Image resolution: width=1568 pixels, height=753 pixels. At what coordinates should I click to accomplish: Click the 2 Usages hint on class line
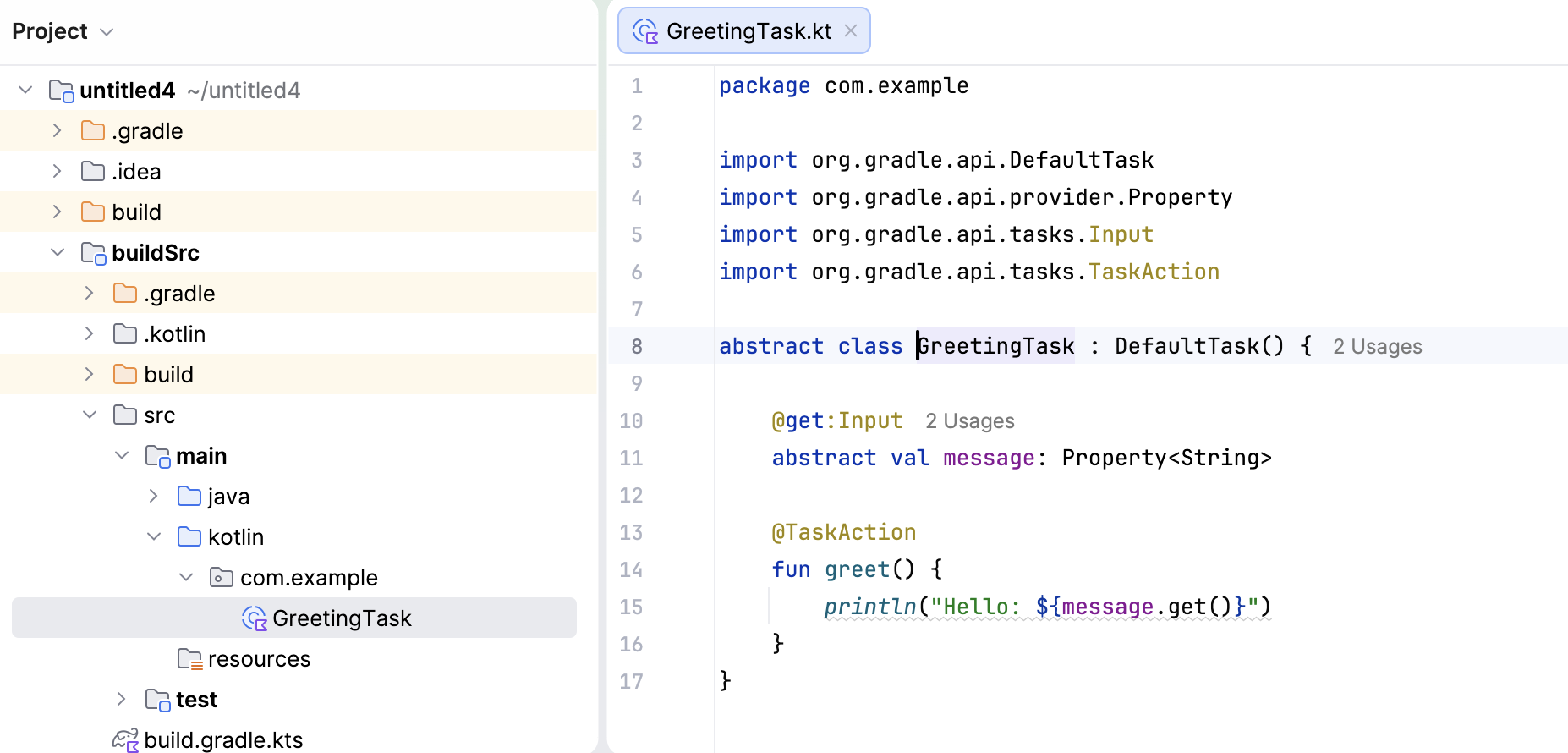click(1378, 347)
